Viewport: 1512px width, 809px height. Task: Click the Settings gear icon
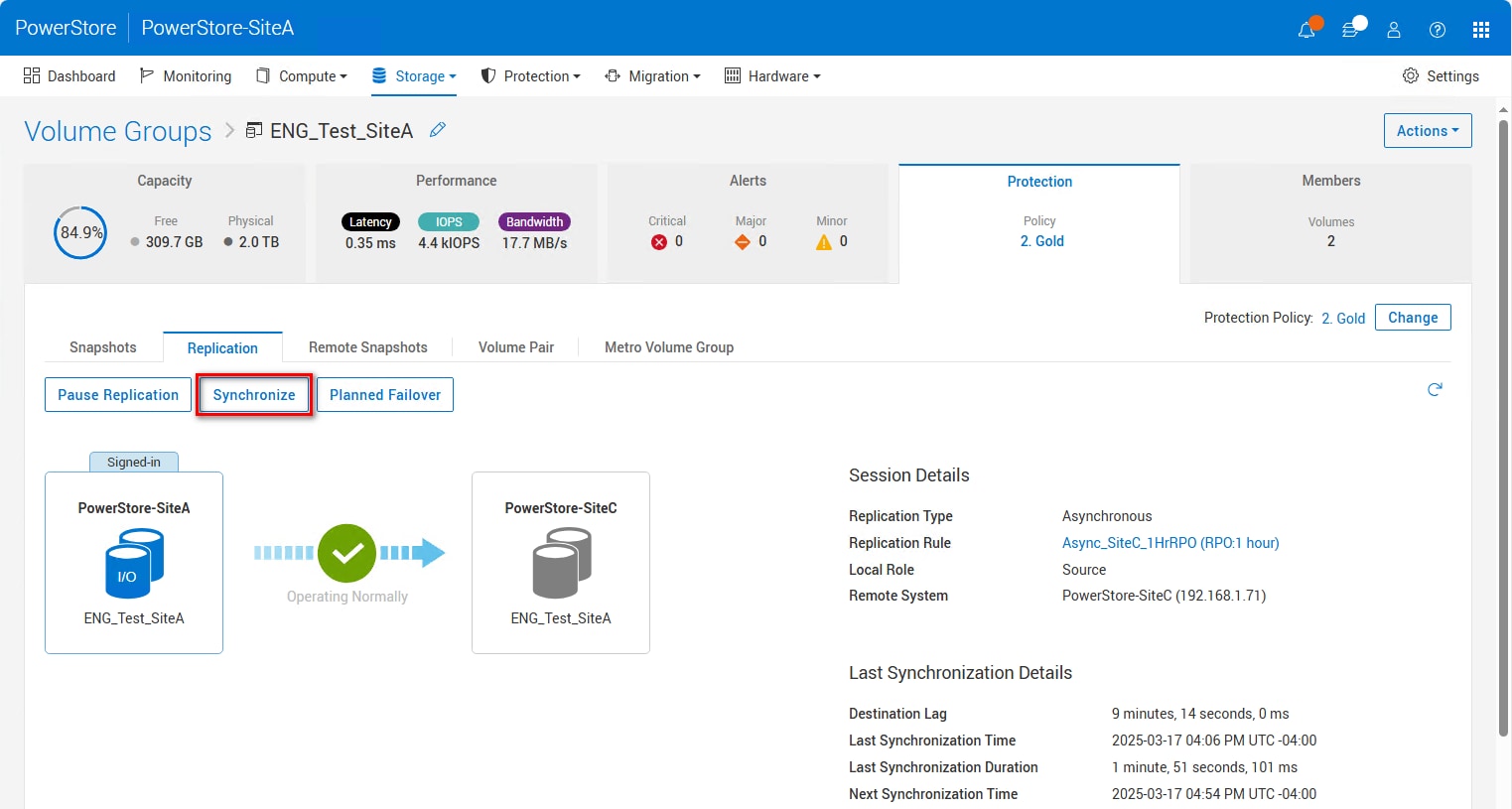tap(1410, 75)
